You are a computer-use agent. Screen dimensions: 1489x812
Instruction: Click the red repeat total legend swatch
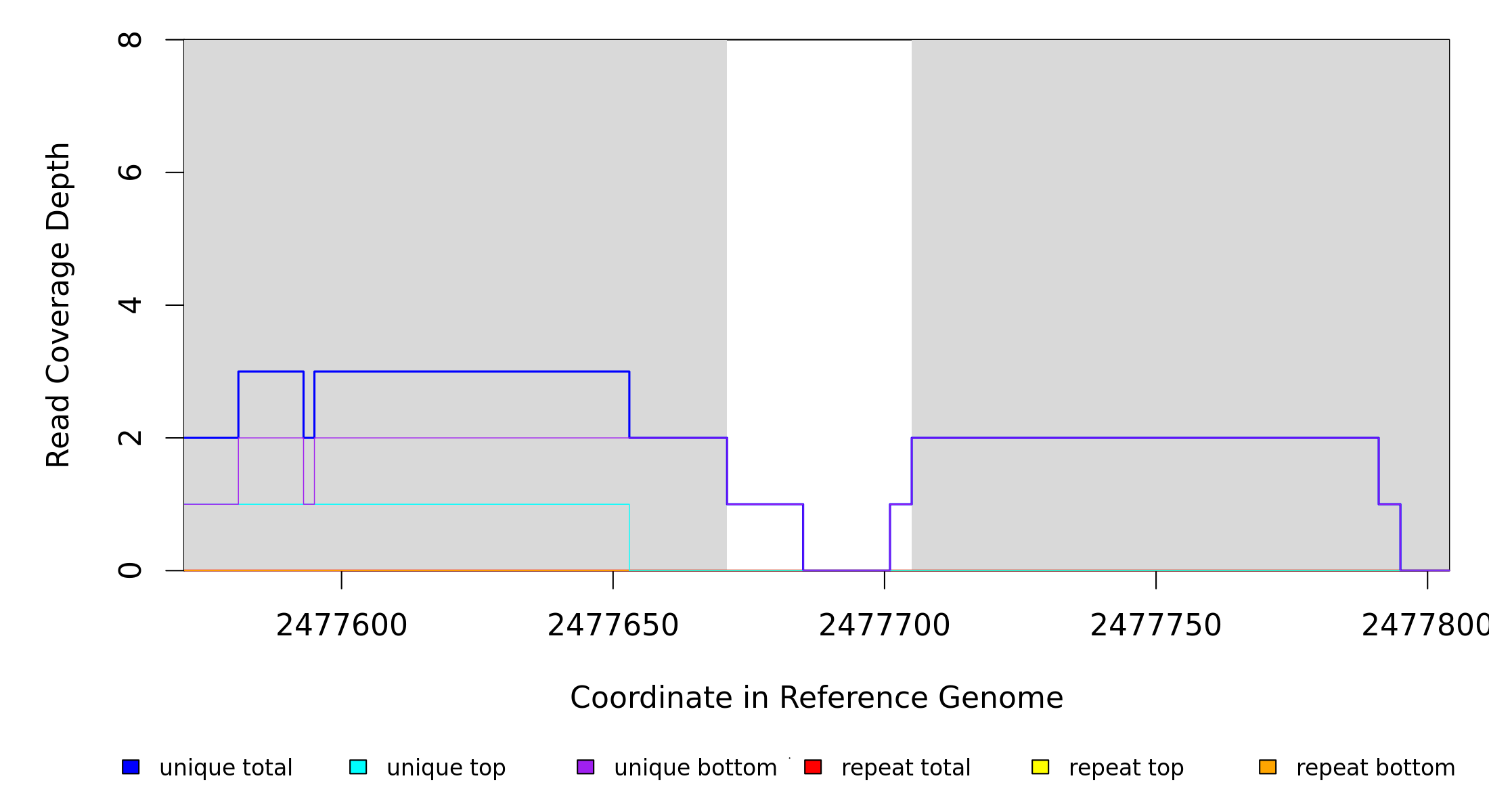click(813, 767)
